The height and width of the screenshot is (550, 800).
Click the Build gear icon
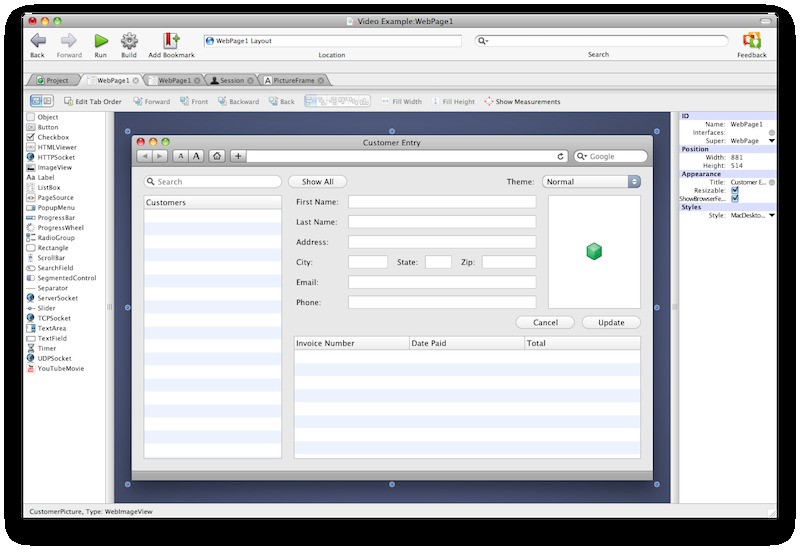point(129,41)
